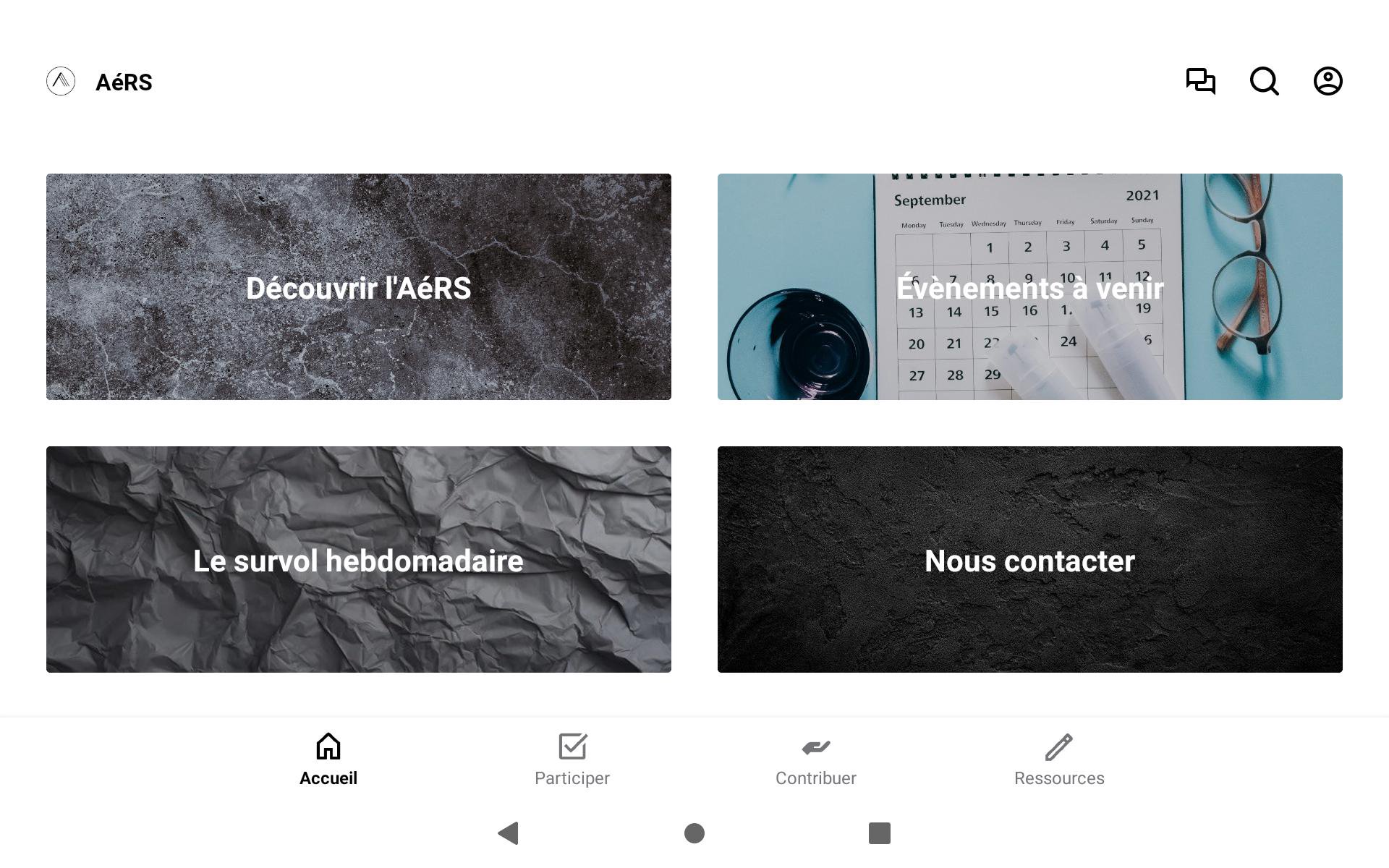The width and height of the screenshot is (1389, 868).
Task: Click the pencil icon of Ressources
Action: (x=1059, y=746)
